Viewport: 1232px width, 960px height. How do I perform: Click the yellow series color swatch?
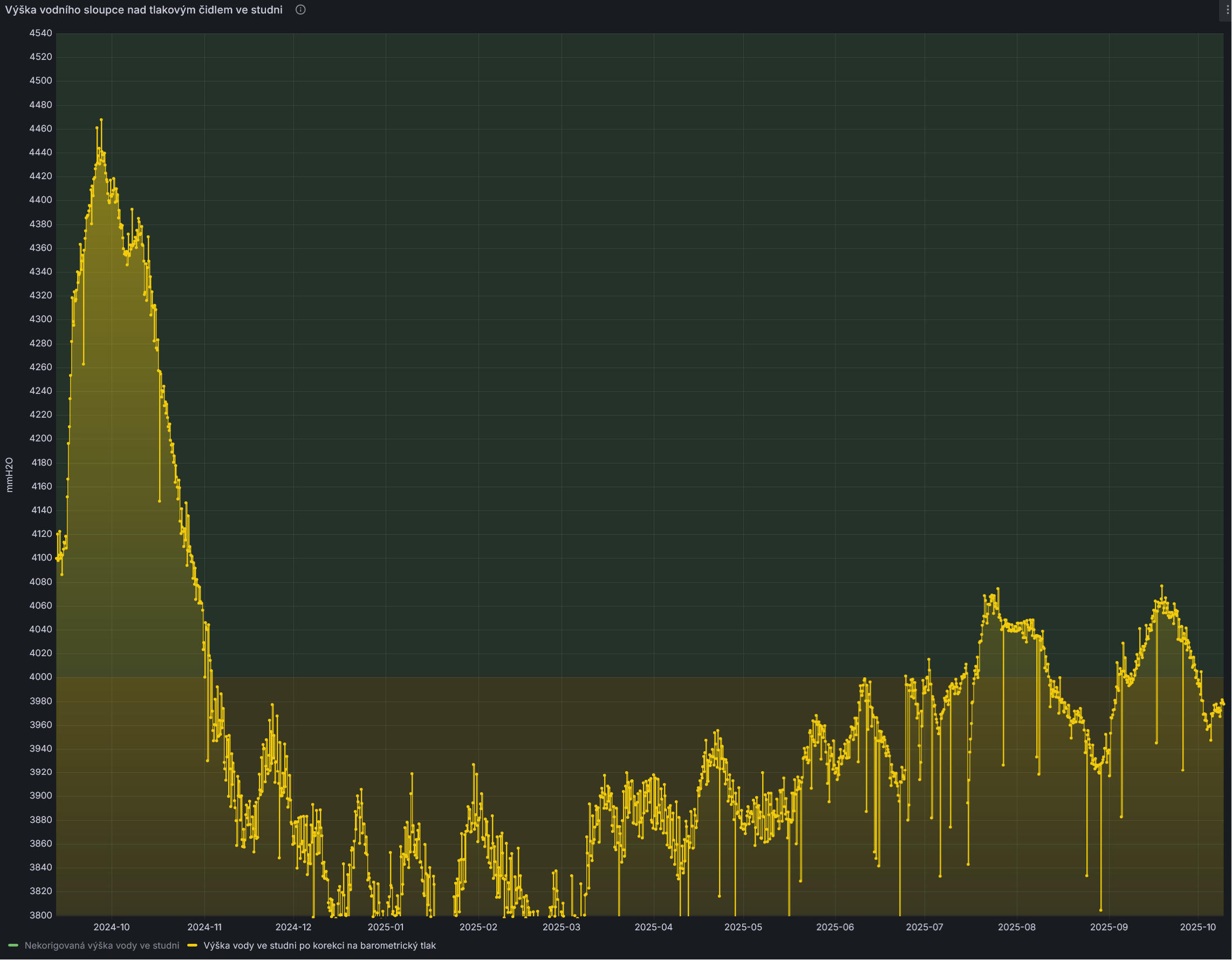[x=193, y=945]
